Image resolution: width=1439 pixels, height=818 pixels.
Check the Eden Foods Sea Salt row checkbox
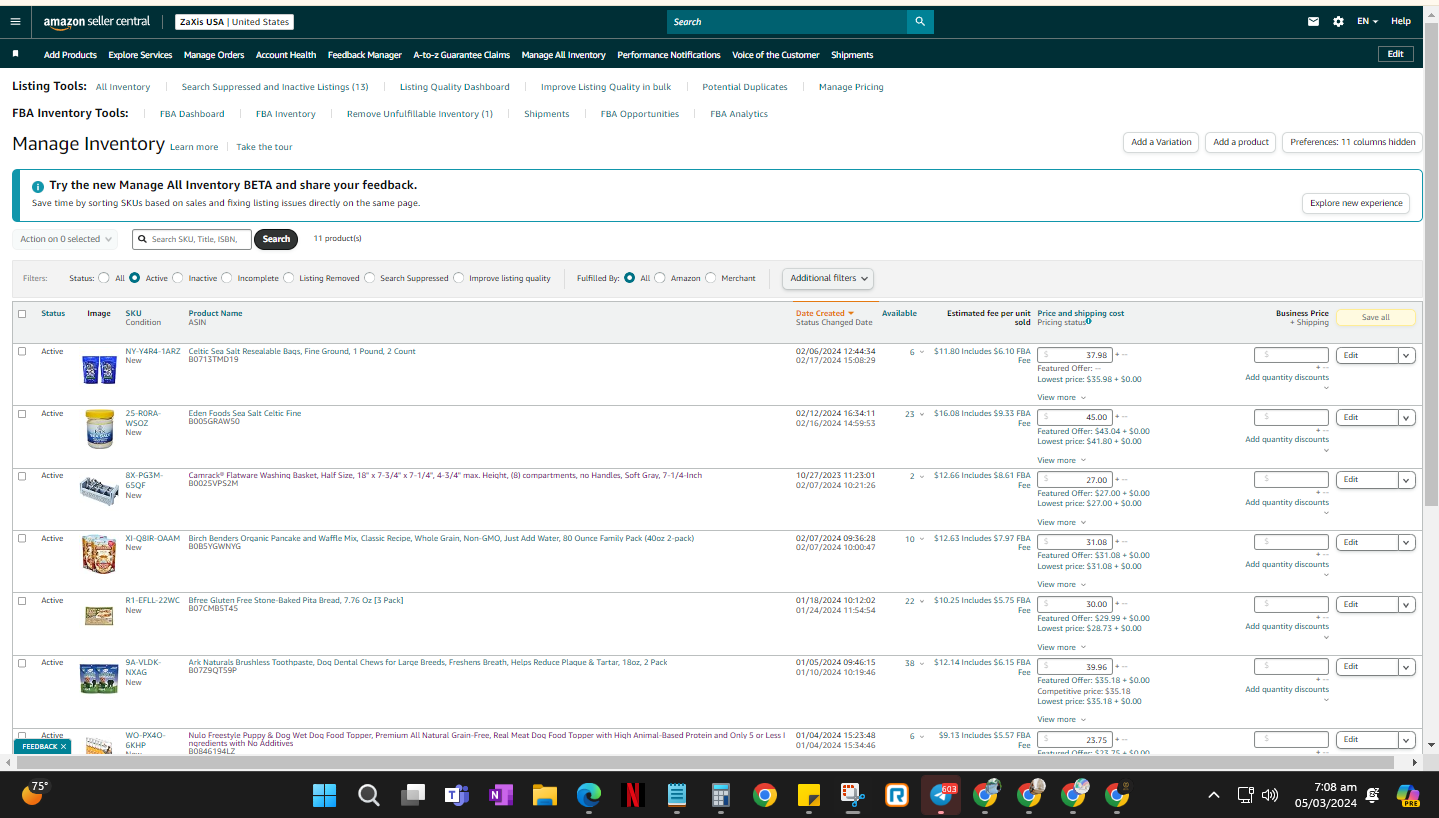(22, 413)
